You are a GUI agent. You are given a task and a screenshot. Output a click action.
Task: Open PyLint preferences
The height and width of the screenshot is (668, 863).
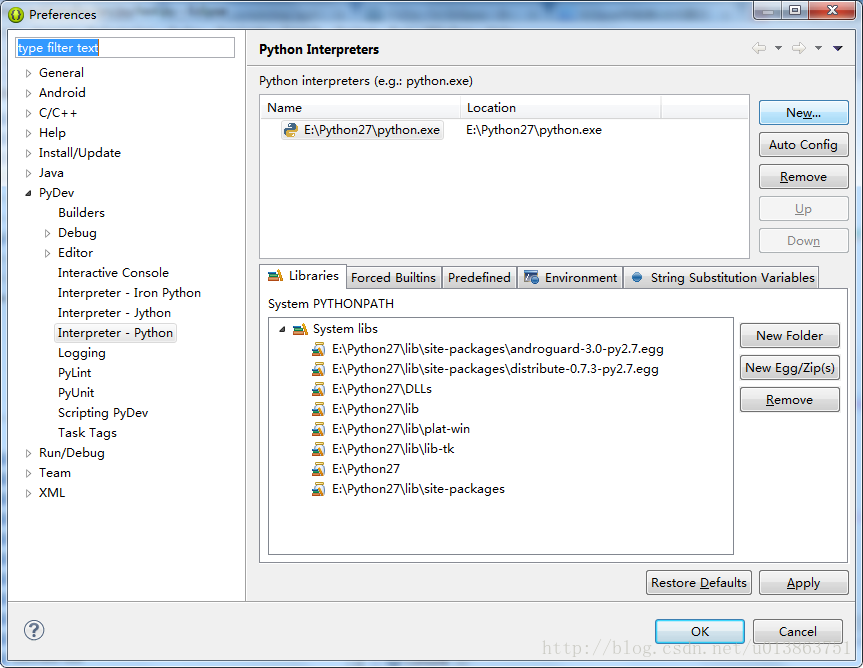click(75, 373)
